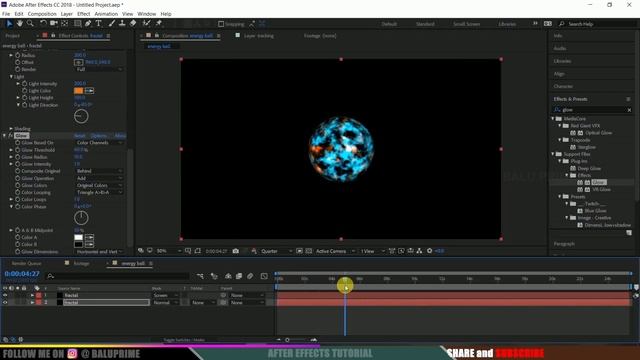Switch to the Standard workspace
The height and width of the screenshot is (360, 640).
click(425, 24)
